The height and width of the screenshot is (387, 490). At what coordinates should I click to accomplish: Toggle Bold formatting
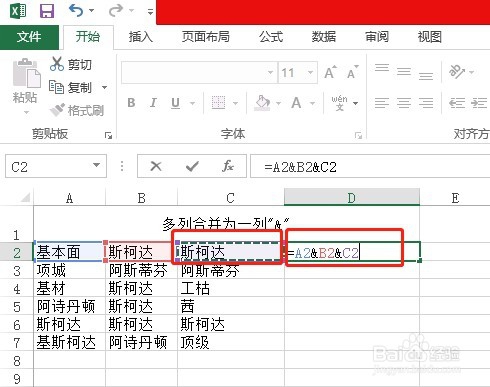point(131,103)
